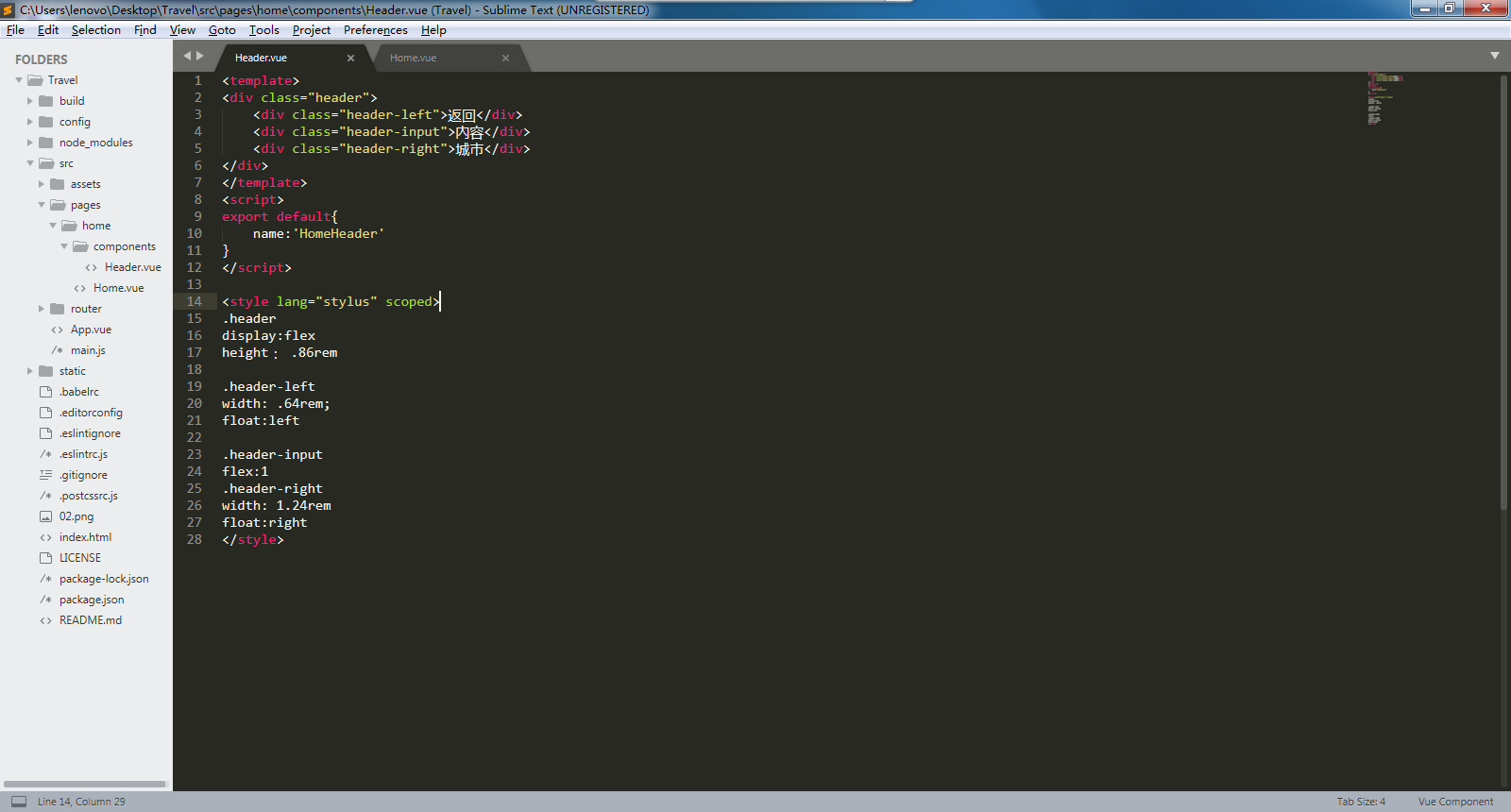This screenshot has height=812, width=1511.
Task: Collapse the Travel root folder
Action: click(x=19, y=80)
